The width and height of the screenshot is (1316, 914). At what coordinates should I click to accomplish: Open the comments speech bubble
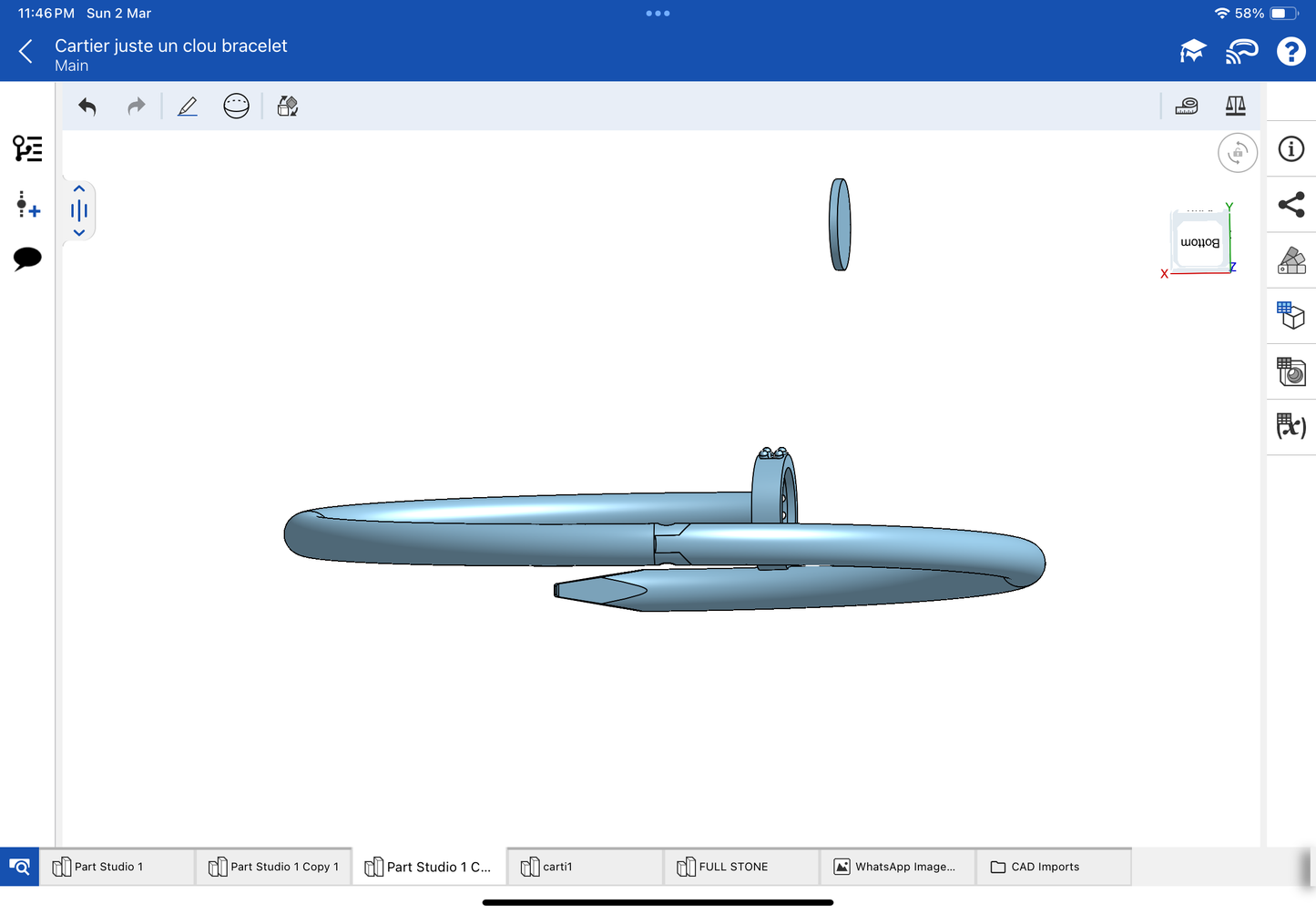click(27, 259)
